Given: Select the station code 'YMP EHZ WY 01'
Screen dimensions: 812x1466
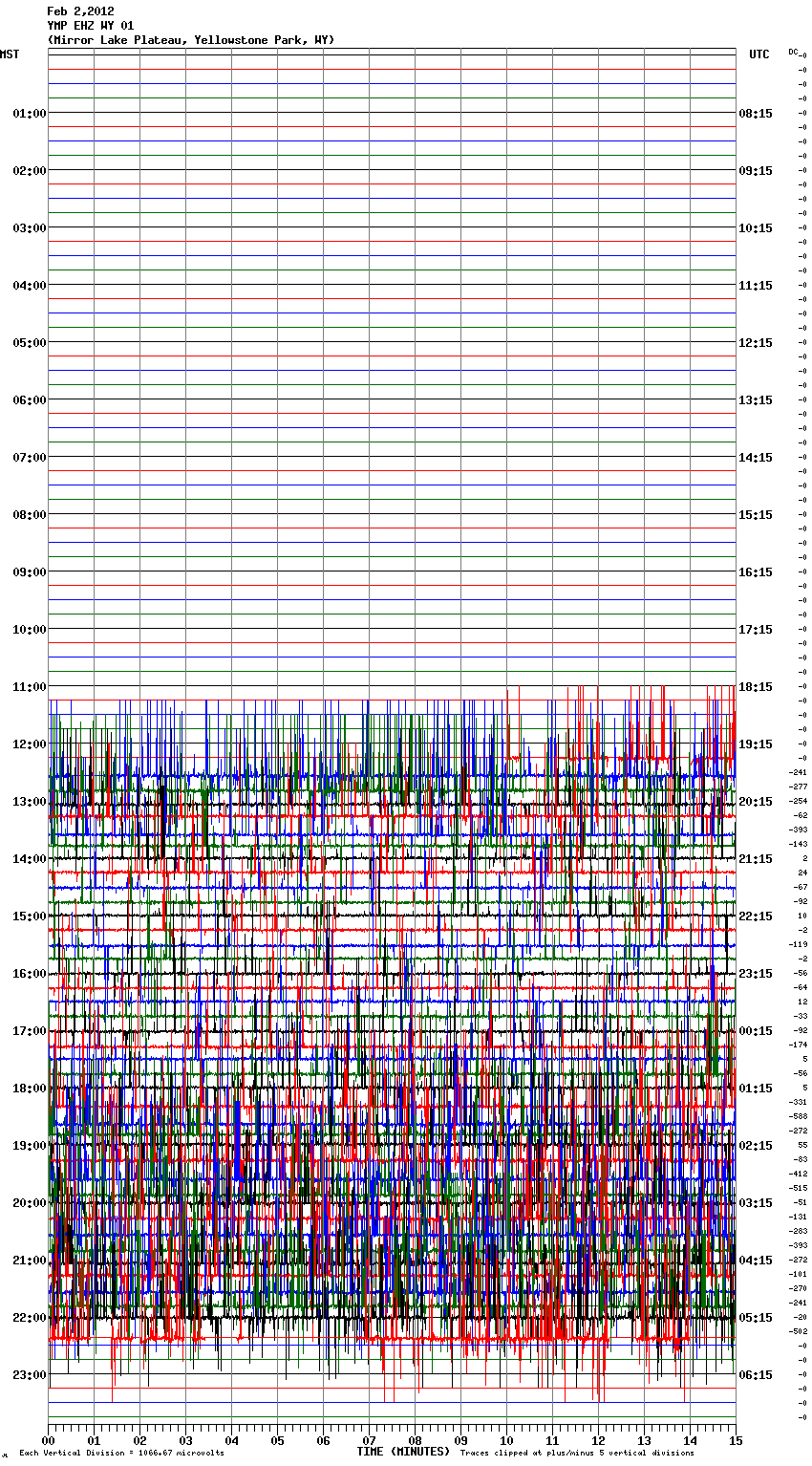Looking at the screenshot, I should (91, 26).
